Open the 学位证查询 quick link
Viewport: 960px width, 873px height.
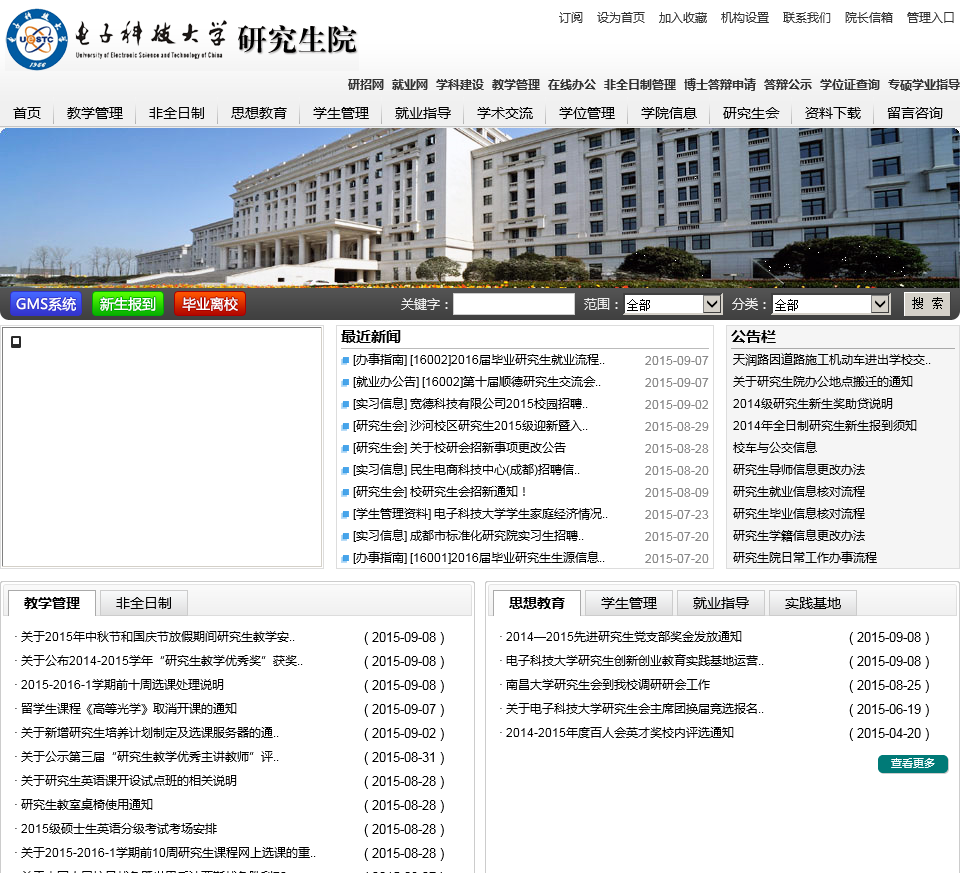point(850,84)
